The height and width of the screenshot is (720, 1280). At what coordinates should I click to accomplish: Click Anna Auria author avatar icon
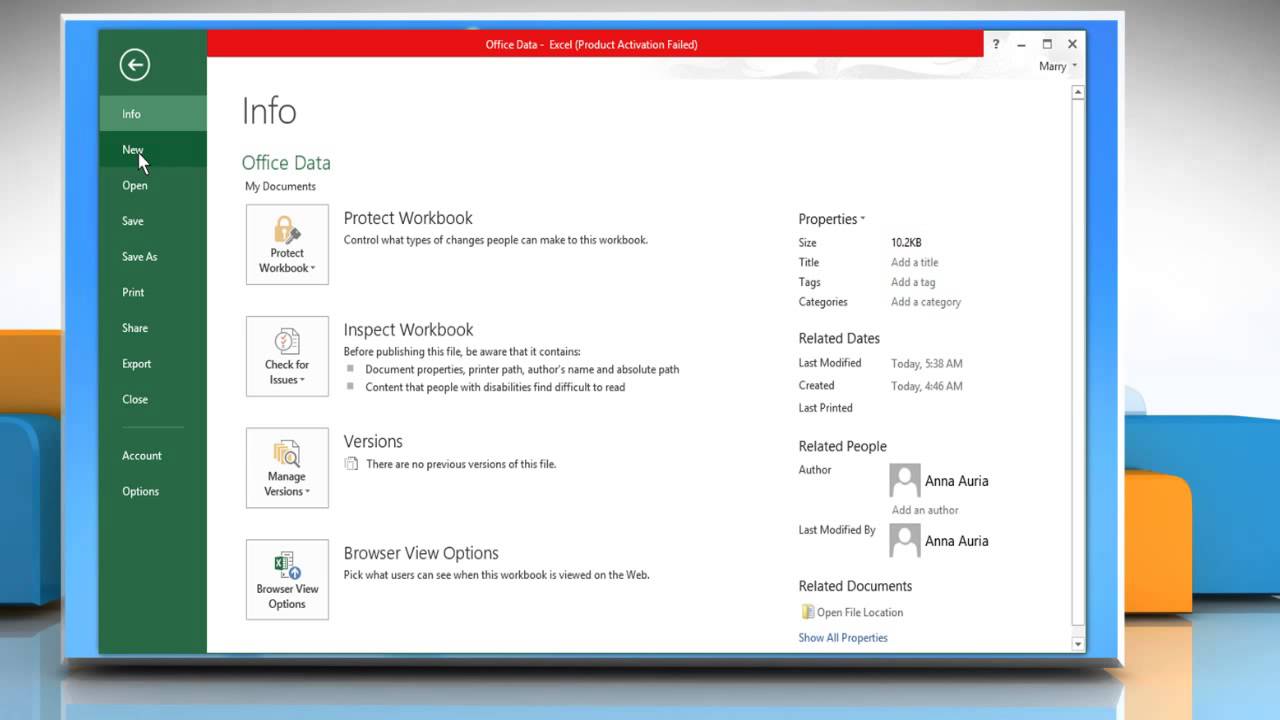[x=904, y=480]
